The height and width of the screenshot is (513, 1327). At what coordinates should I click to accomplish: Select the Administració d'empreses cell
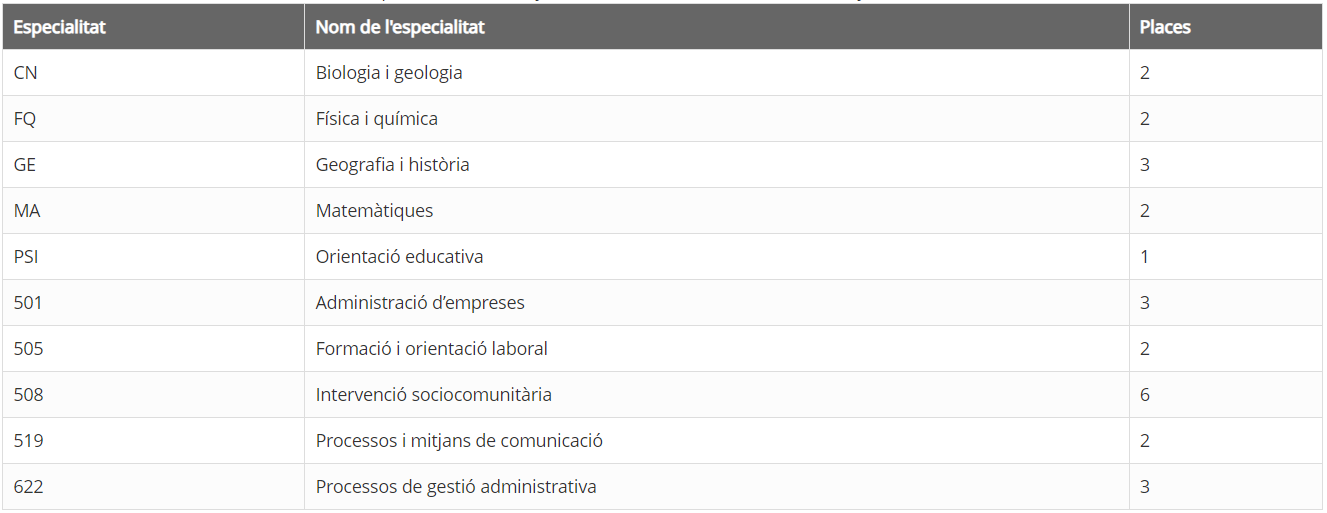pos(717,303)
